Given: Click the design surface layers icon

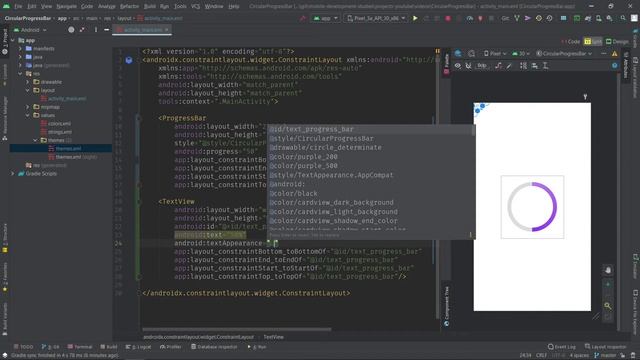Looking at the screenshot, I should point(458,53).
